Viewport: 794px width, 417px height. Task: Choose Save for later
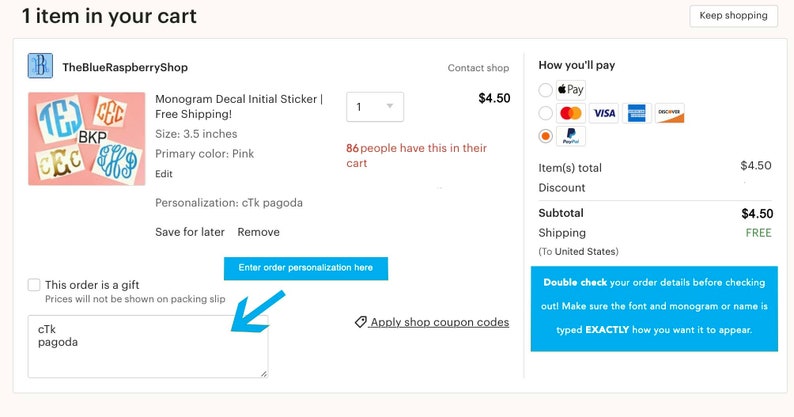190,232
